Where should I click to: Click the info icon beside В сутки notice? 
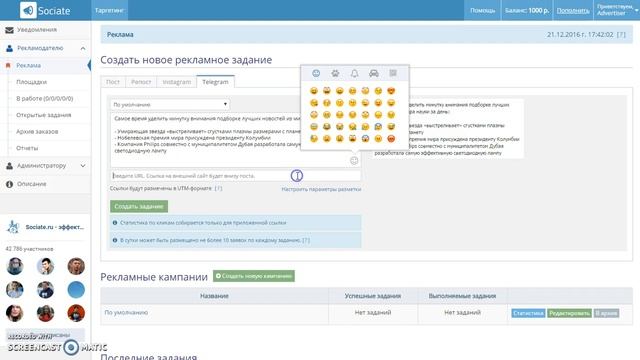(x=115, y=240)
